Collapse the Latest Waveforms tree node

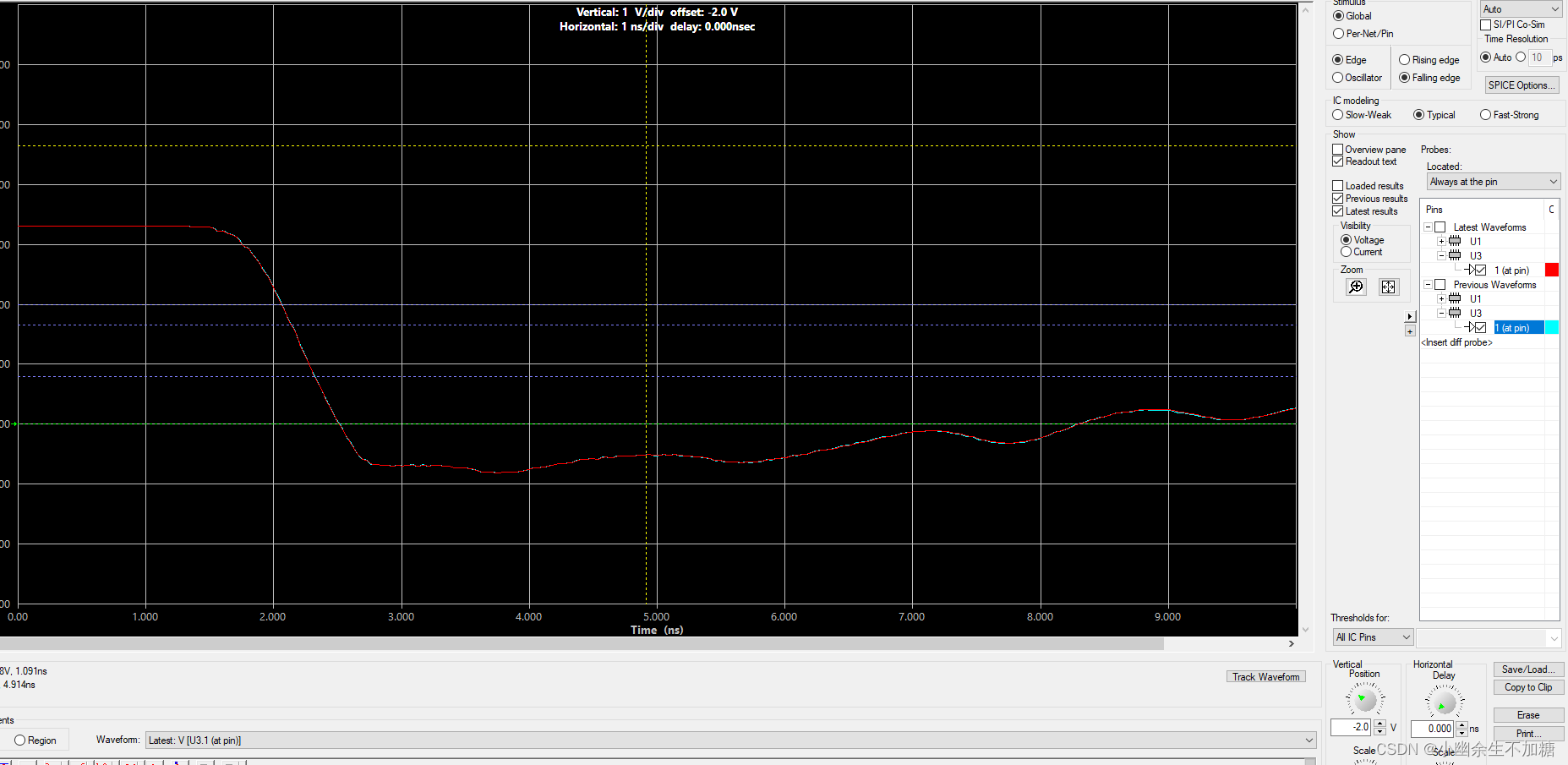(1429, 227)
